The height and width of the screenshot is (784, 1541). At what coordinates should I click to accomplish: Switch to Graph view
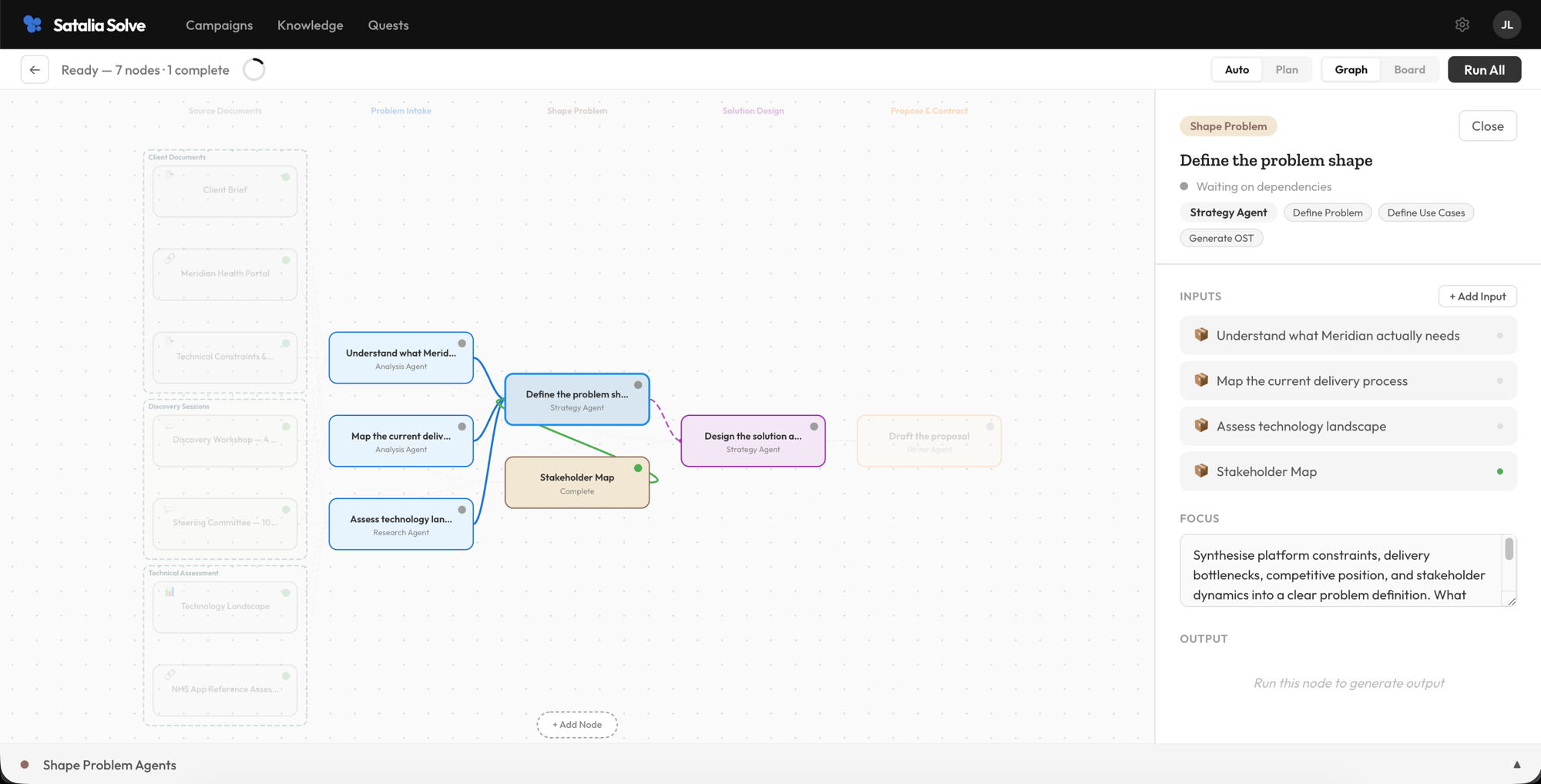point(1351,69)
